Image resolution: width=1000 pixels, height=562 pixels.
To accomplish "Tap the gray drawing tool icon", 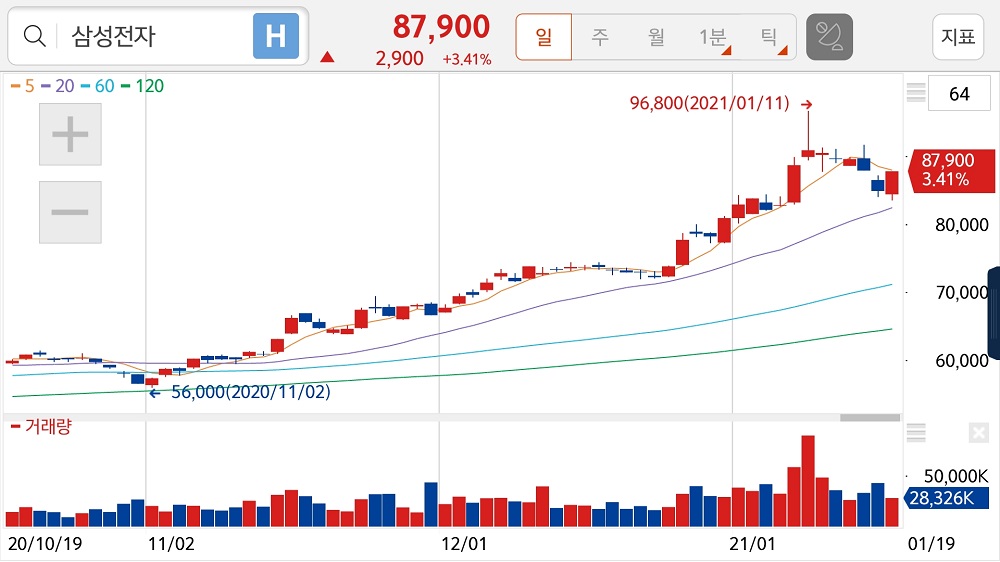I will click(x=829, y=37).
